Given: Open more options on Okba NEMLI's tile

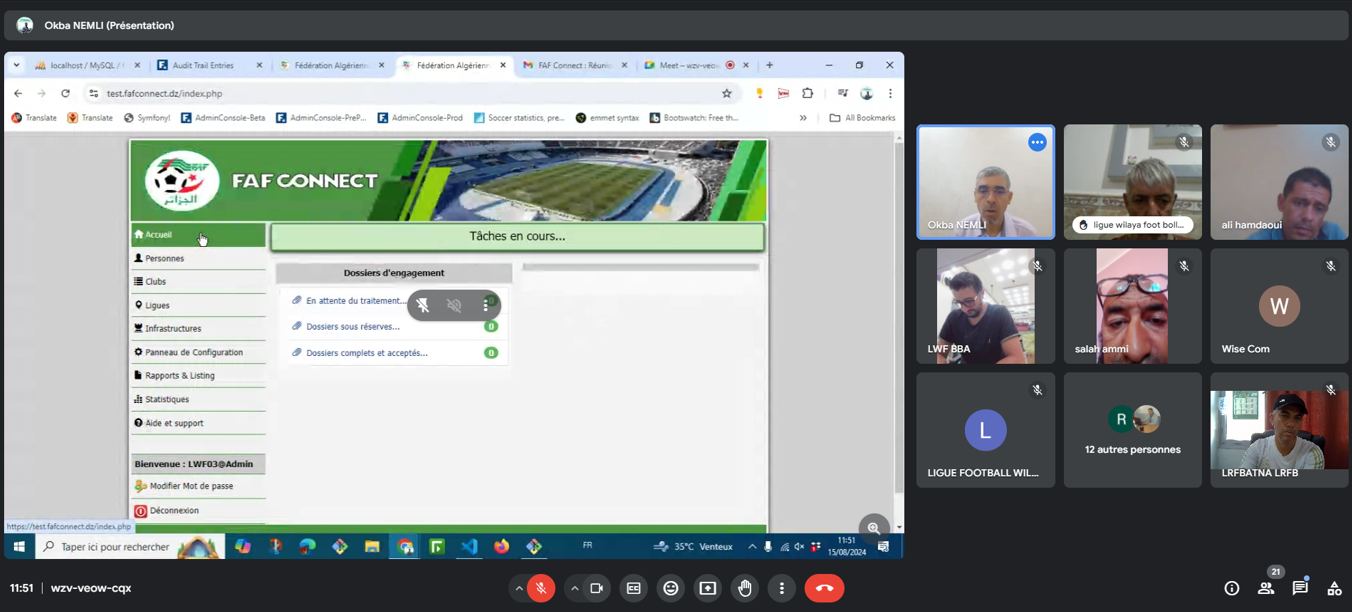Looking at the screenshot, I should pyautogui.click(x=1037, y=143).
